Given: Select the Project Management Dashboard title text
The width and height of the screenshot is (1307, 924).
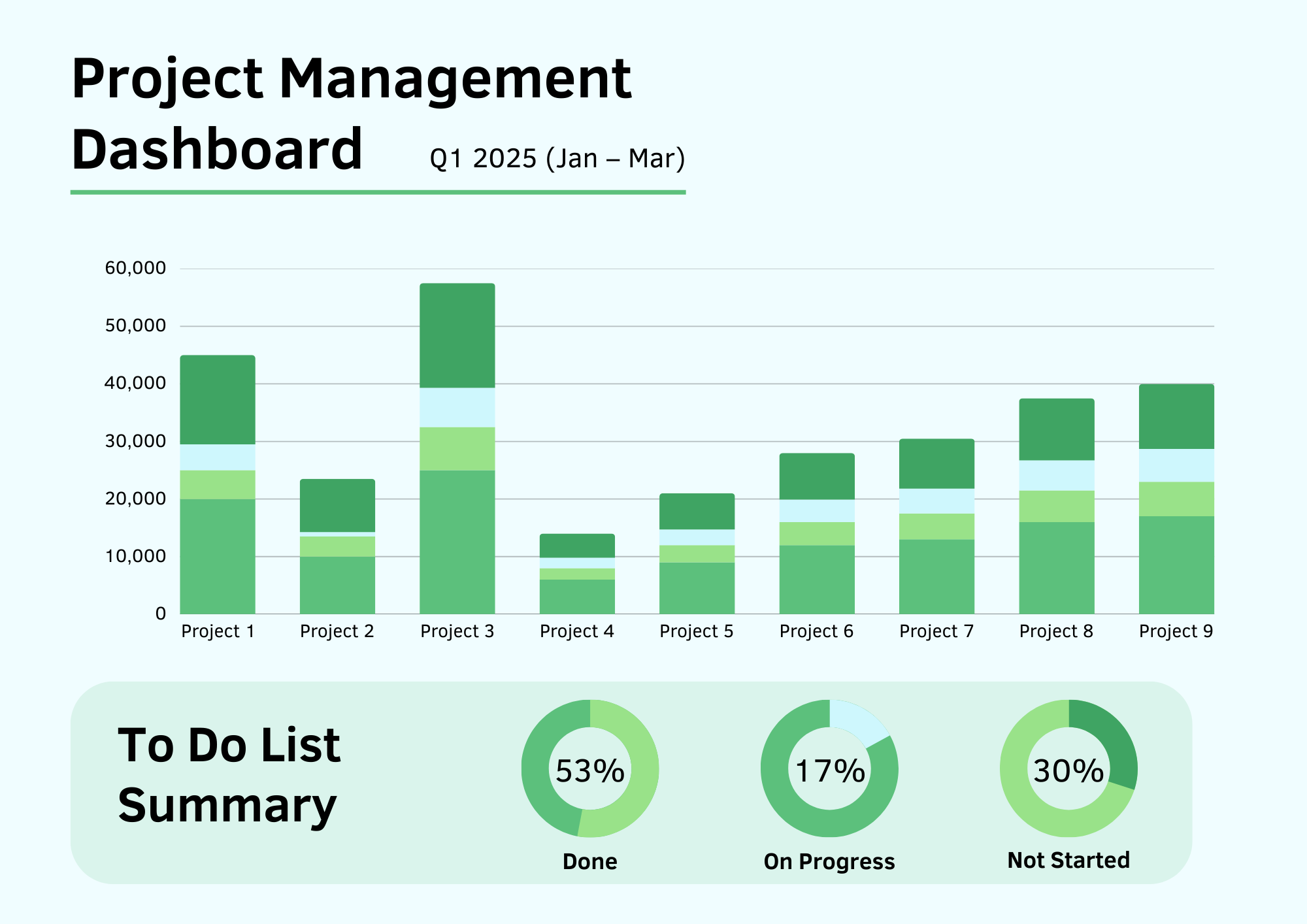Looking at the screenshot, I should pyautogui.click(x=351, y=113).
